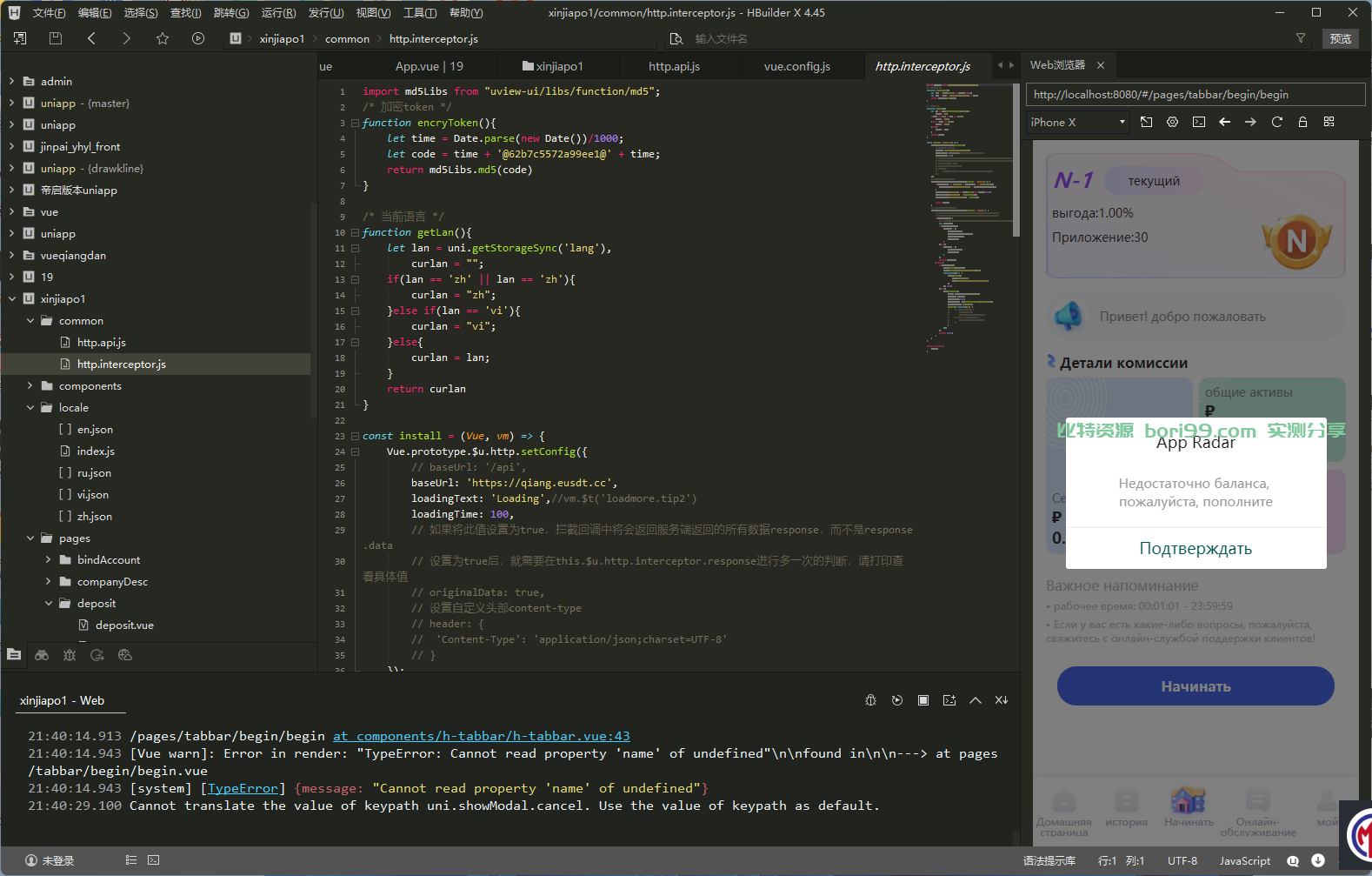Click the QR code icon in browser toolbar

tap(1329, 122)
